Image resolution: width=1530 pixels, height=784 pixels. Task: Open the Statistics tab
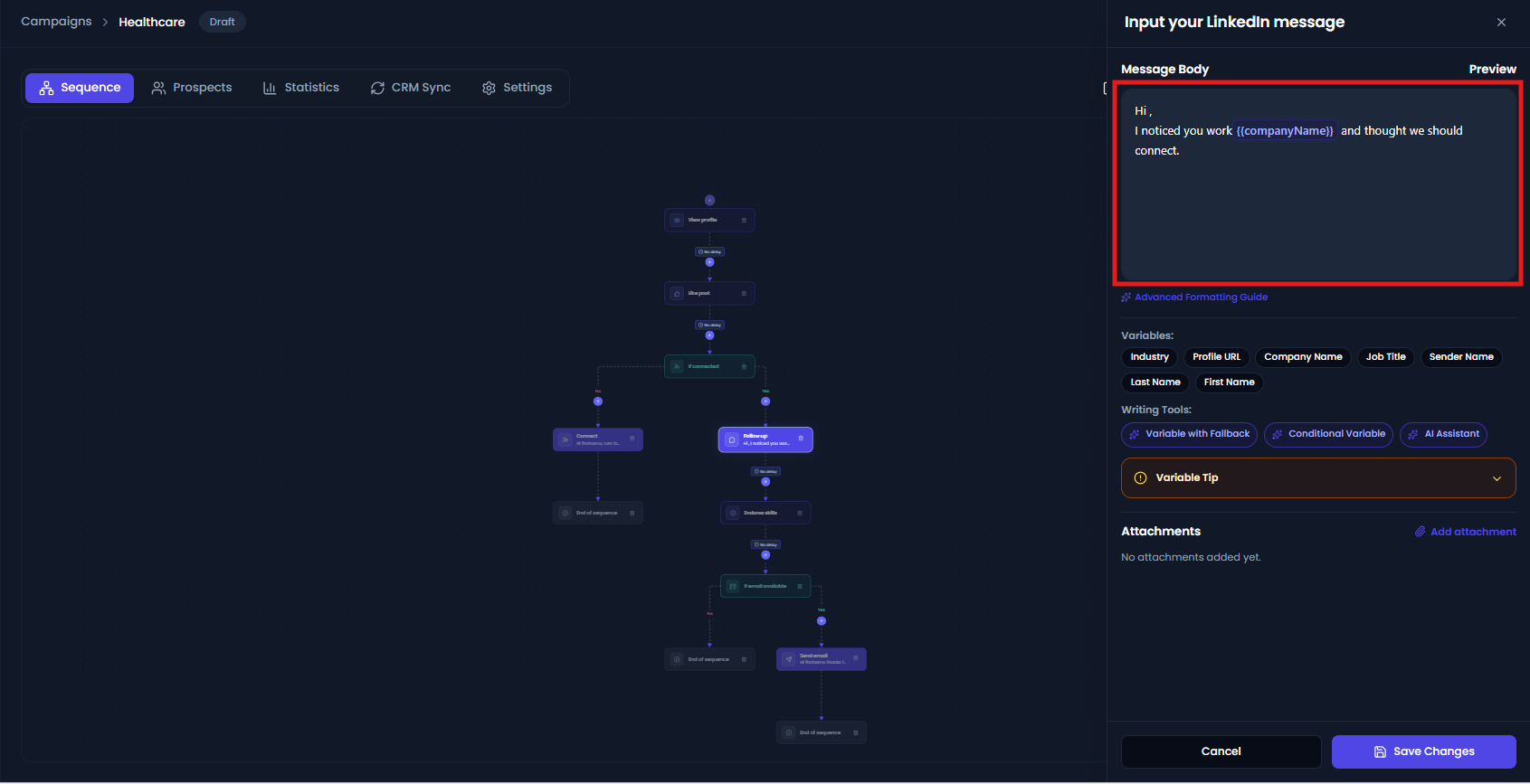tap(301, 88)
